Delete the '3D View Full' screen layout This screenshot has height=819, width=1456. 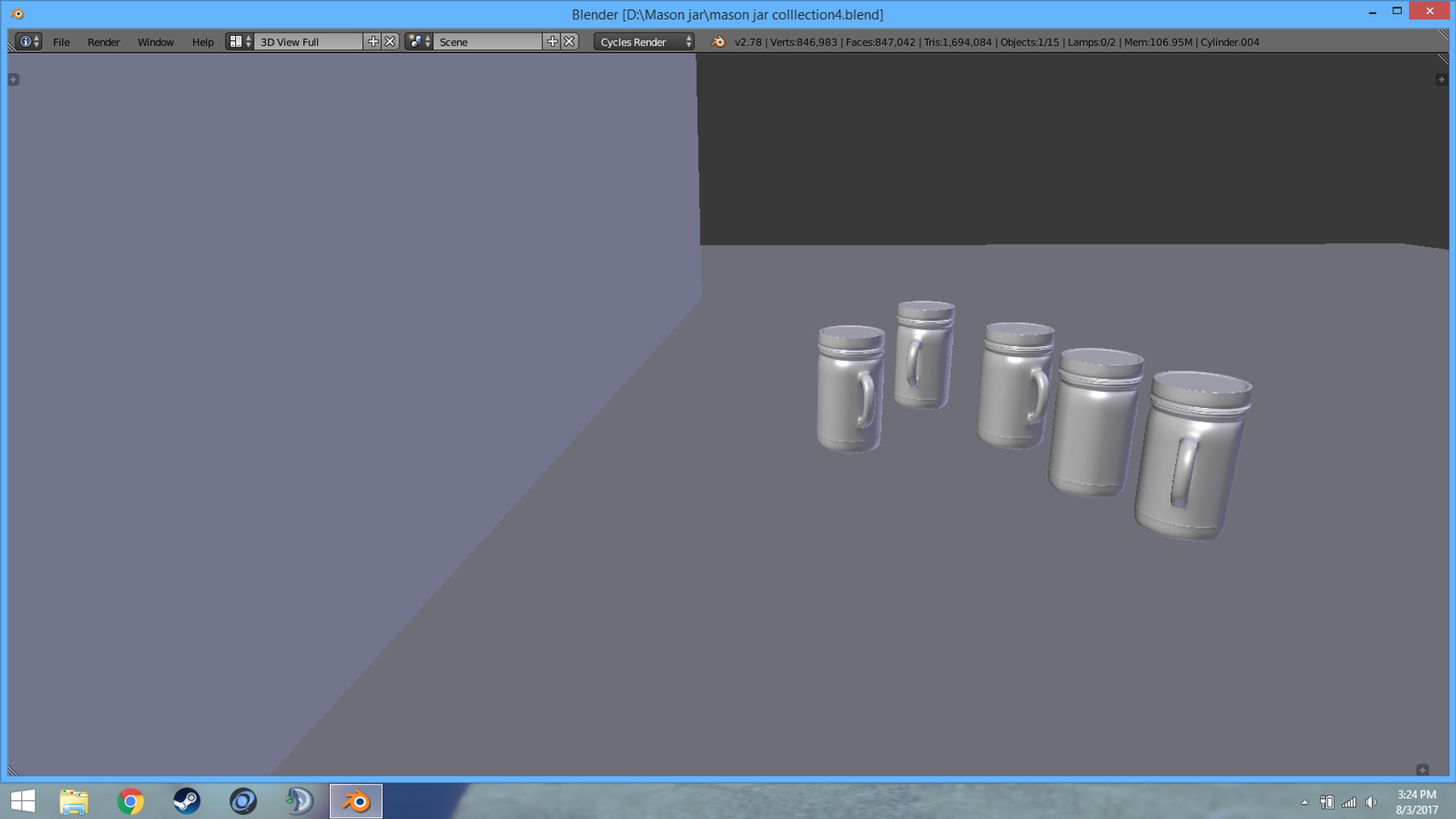coord(390,42)
